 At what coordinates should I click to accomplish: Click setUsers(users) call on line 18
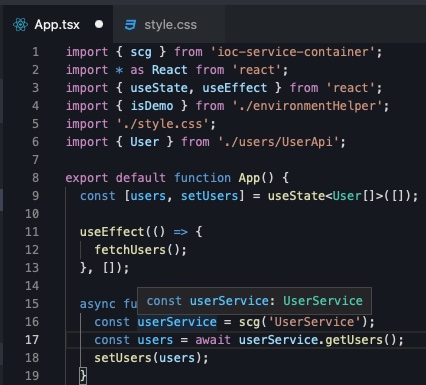point(148,358)
